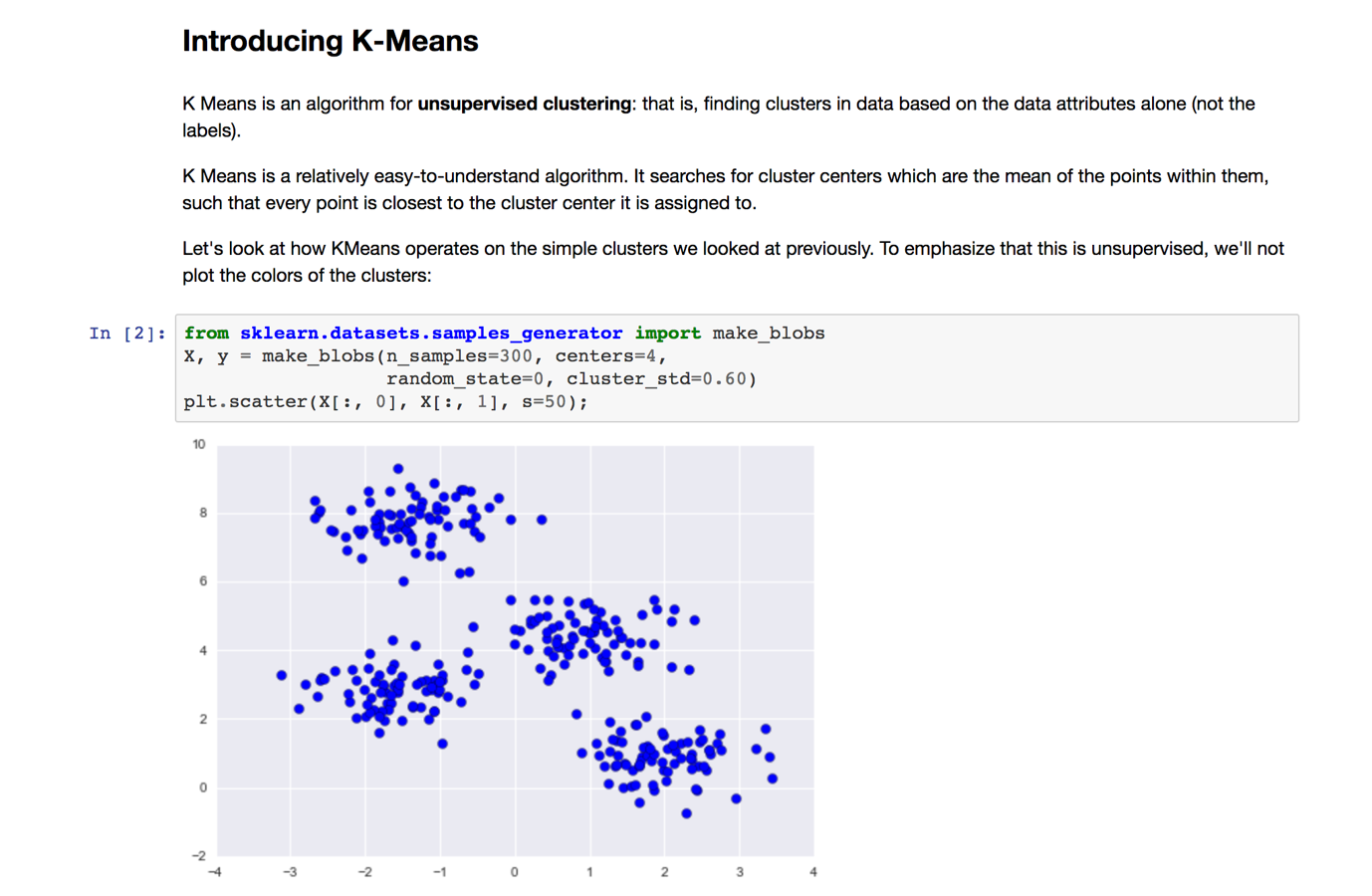Click the bold "unsupervised clustering" text

click(524, 104)
